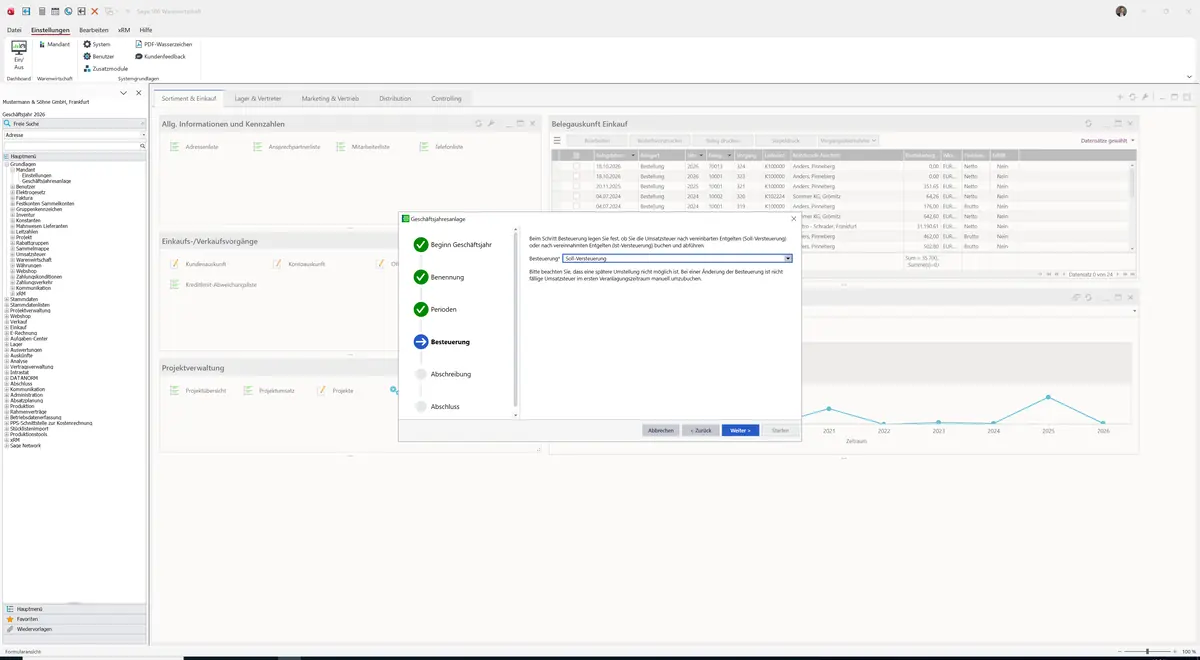Select Geschäftsjahresanlage in the navigation tree
Viewport: 1200px width, 660px height.
pyautogui.click(x=46, y=180)
